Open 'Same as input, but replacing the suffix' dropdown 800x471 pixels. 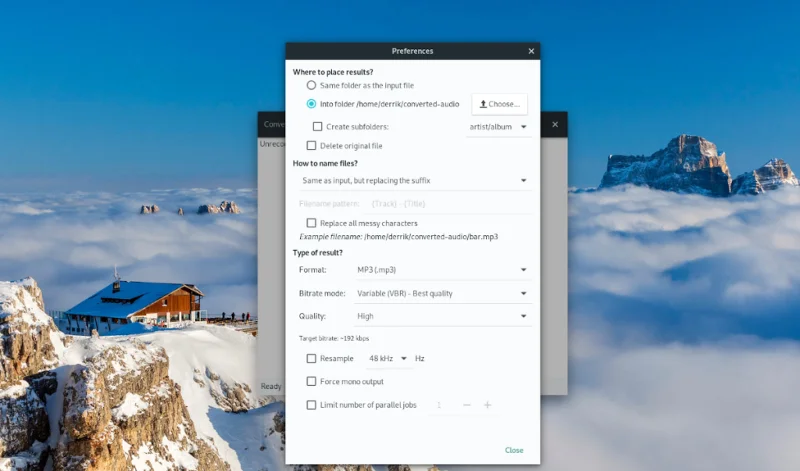415,181
